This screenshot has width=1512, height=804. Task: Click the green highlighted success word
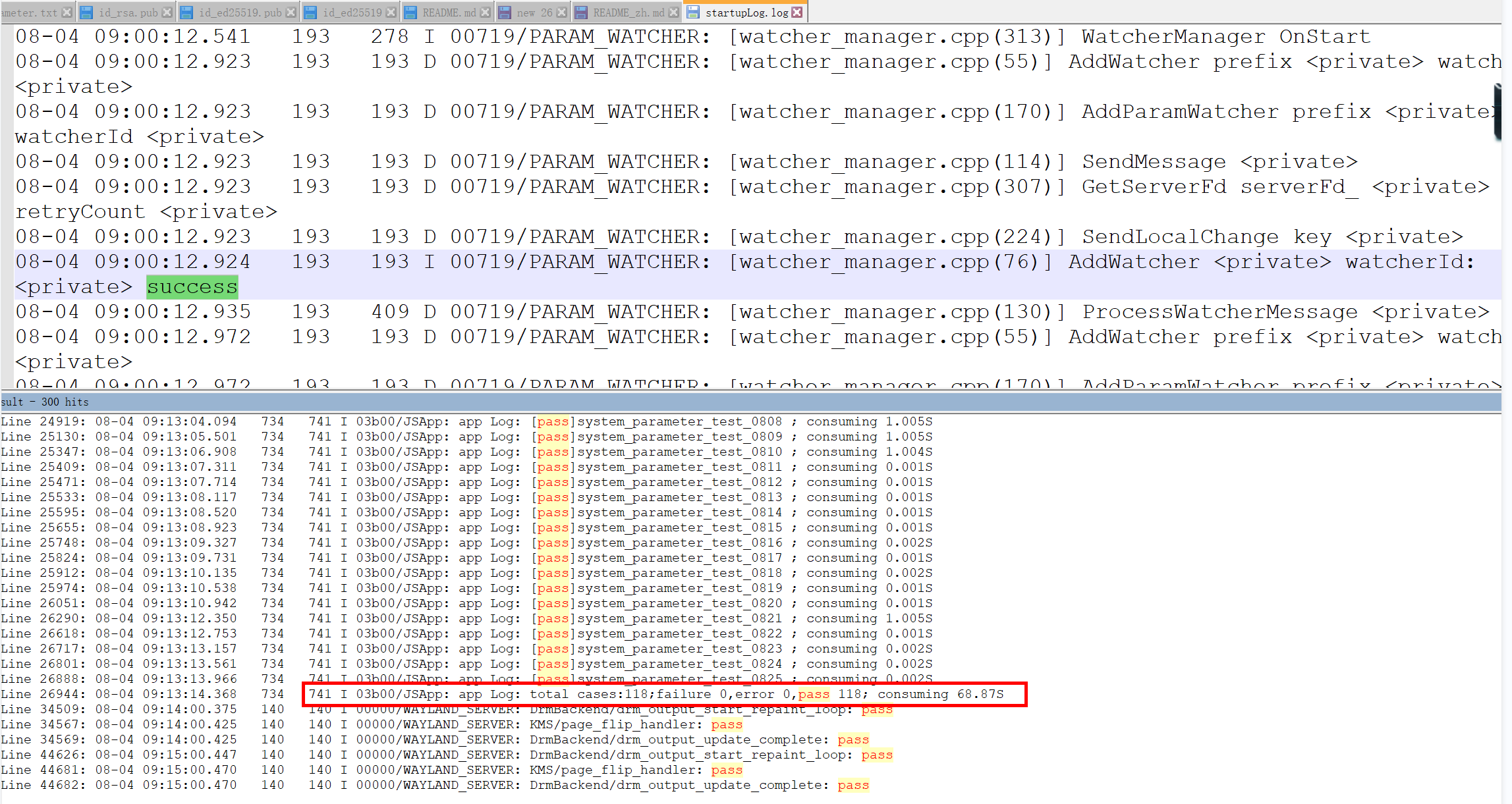pyautogui.click(x=192, y=287)
